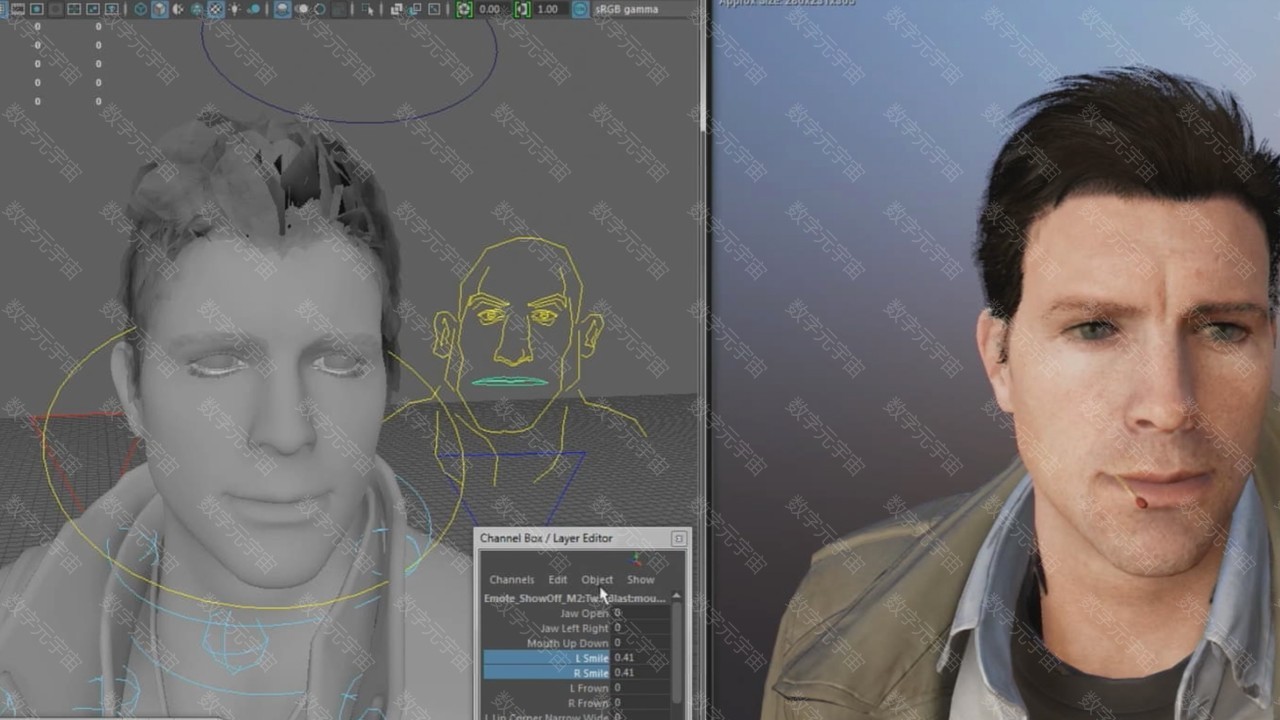Image resolution: width=1280 pixels, height=720 pixels.
Task: Toggle the Wireframe on Shaded icon
Action: click(195, 9)
